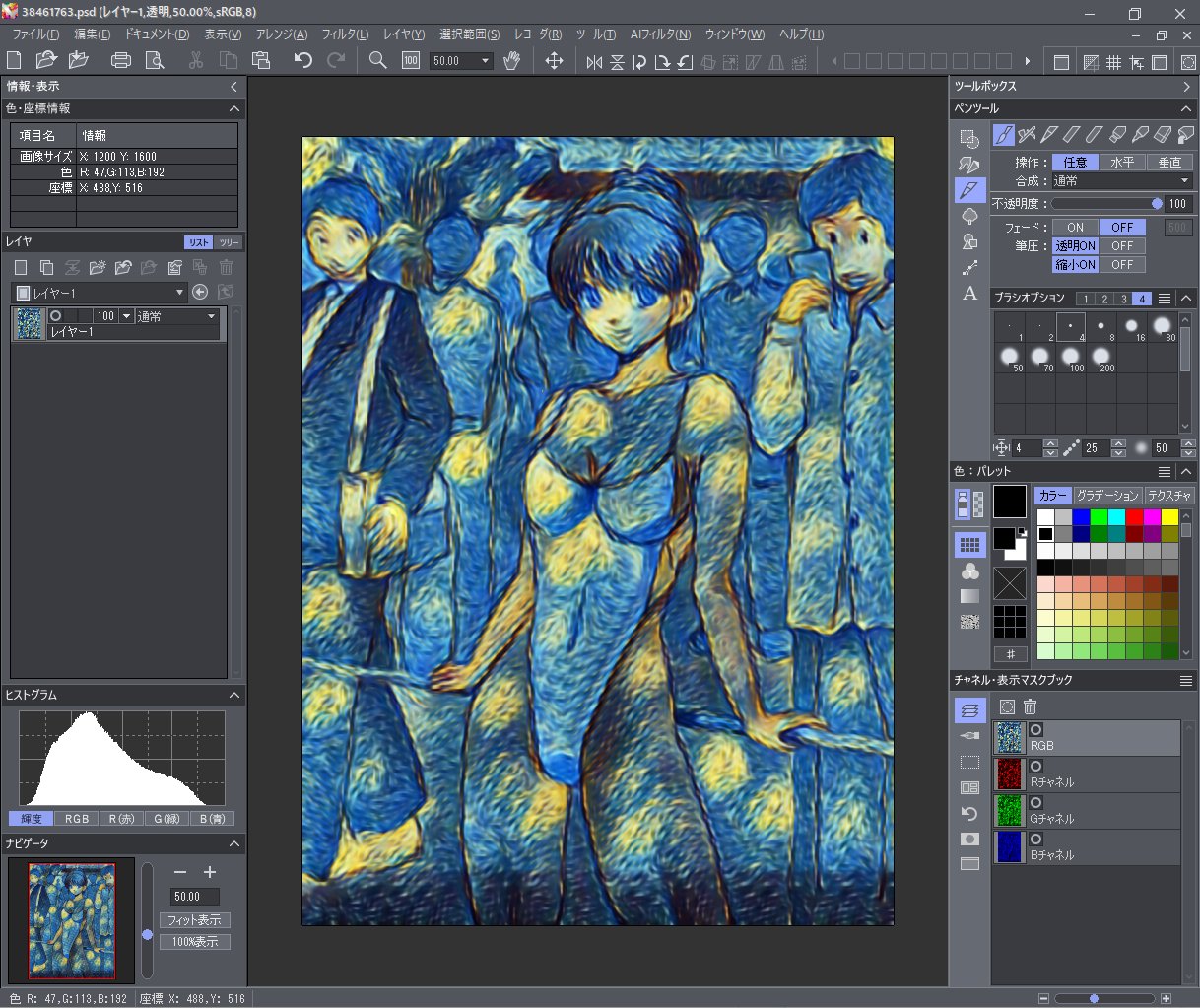
Task: Click the new document icon
Action: click(15, 61)
